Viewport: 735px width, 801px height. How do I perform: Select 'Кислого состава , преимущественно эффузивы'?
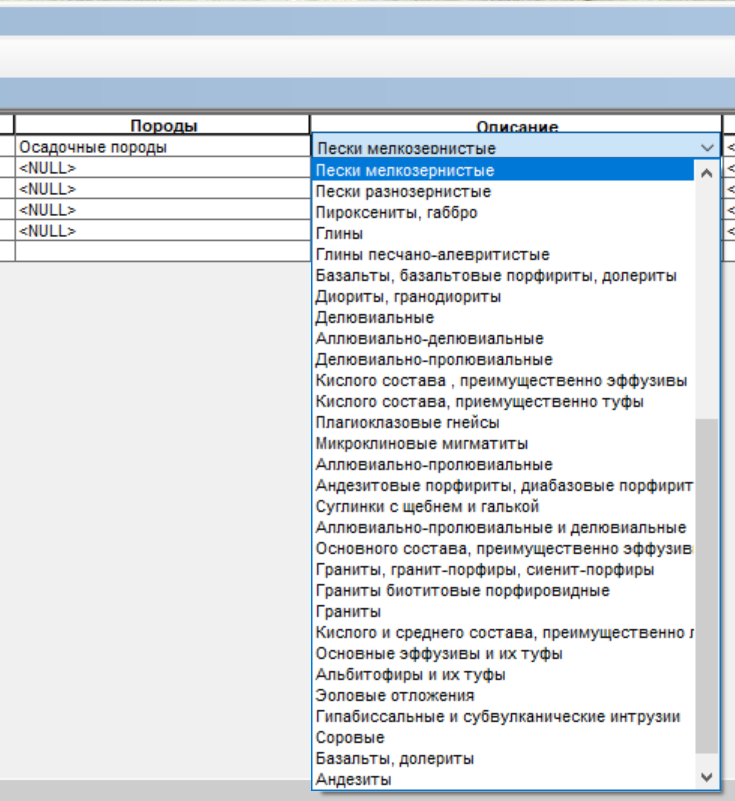503,380
